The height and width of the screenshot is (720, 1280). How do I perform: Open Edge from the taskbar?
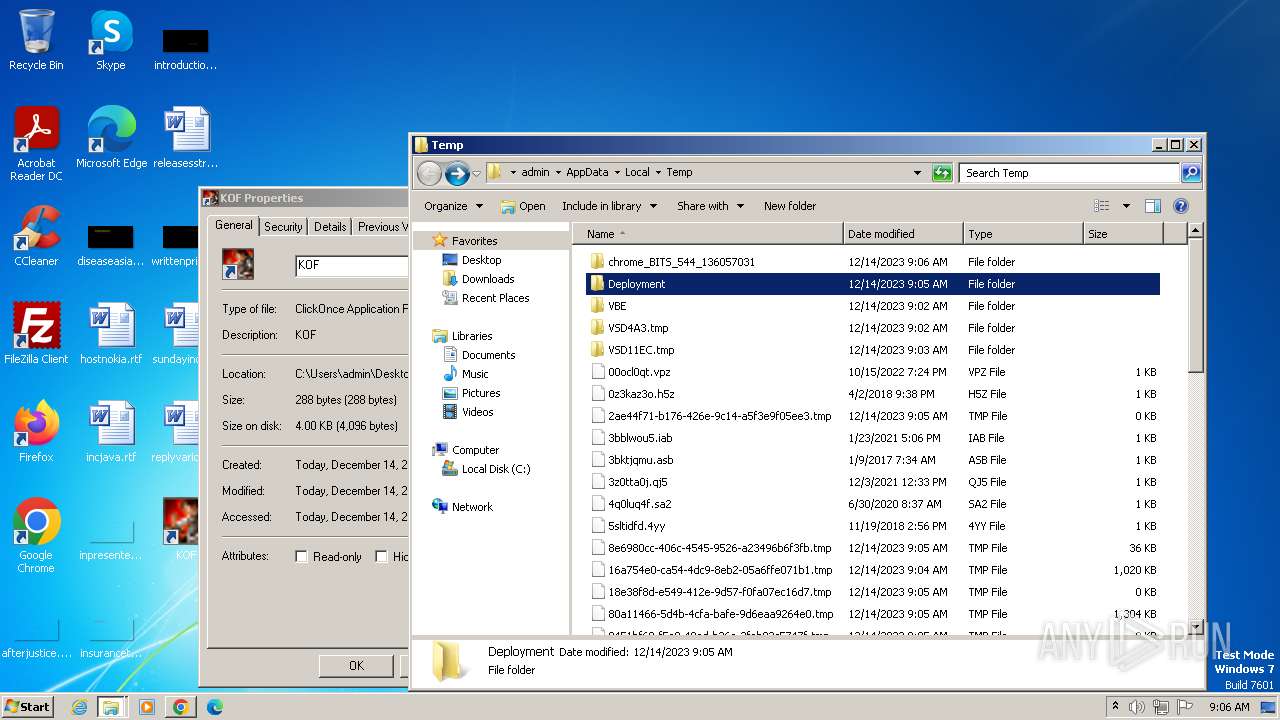tap(215, 707)
